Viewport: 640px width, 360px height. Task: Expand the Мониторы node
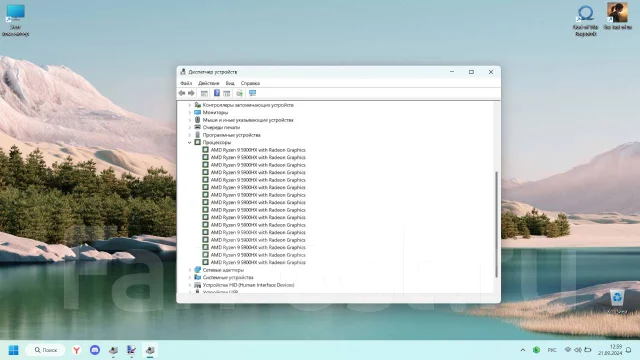pos(189,112)
